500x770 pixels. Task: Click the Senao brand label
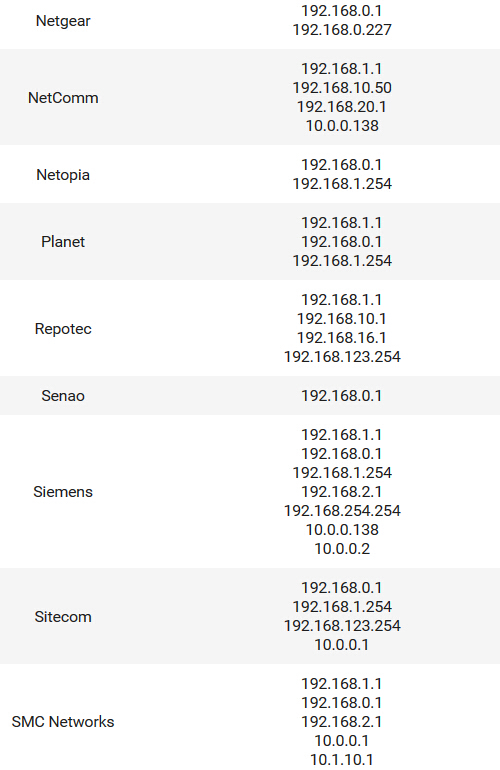(63, 396)
